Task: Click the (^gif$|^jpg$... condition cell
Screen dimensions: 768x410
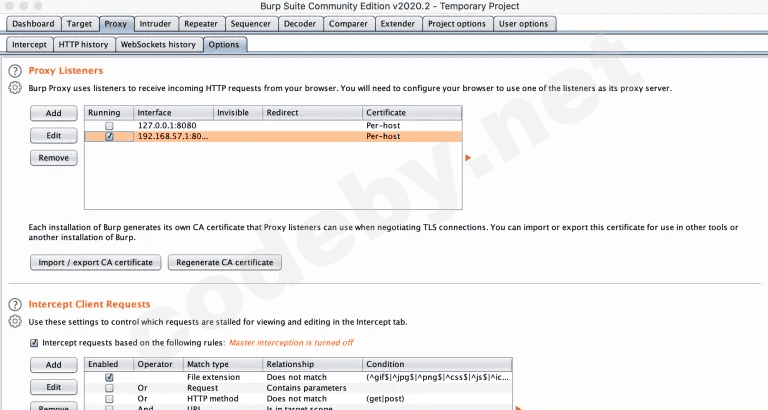Action: coord(437,377)
